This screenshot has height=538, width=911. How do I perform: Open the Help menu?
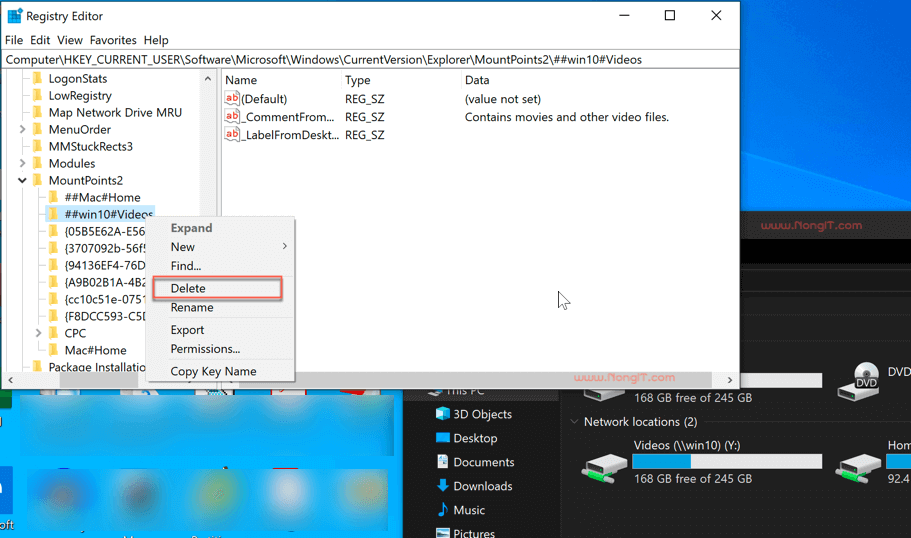(156, 40)
